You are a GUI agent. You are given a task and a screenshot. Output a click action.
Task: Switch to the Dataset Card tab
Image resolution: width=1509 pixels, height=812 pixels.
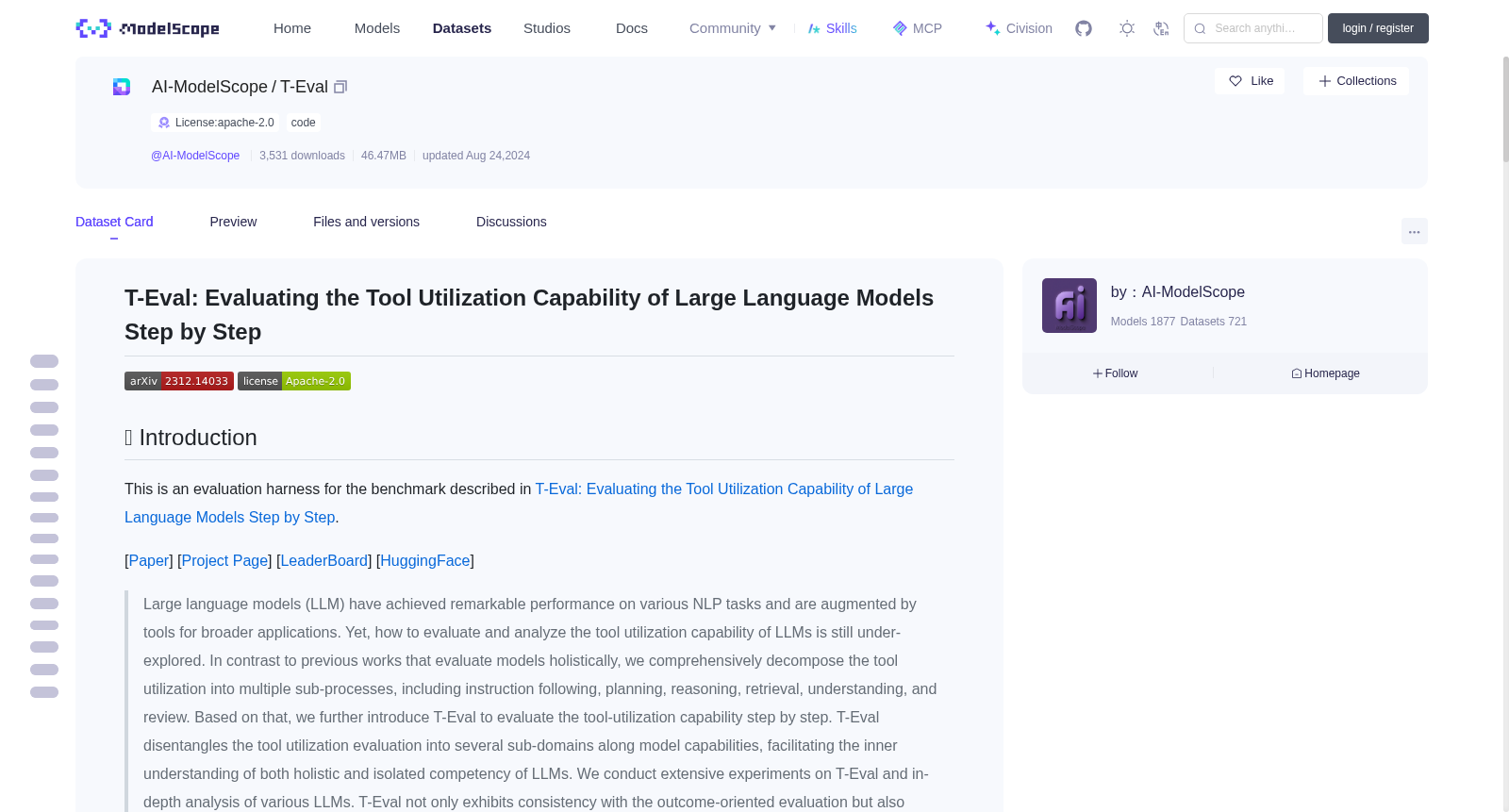(x=114, y=222)
